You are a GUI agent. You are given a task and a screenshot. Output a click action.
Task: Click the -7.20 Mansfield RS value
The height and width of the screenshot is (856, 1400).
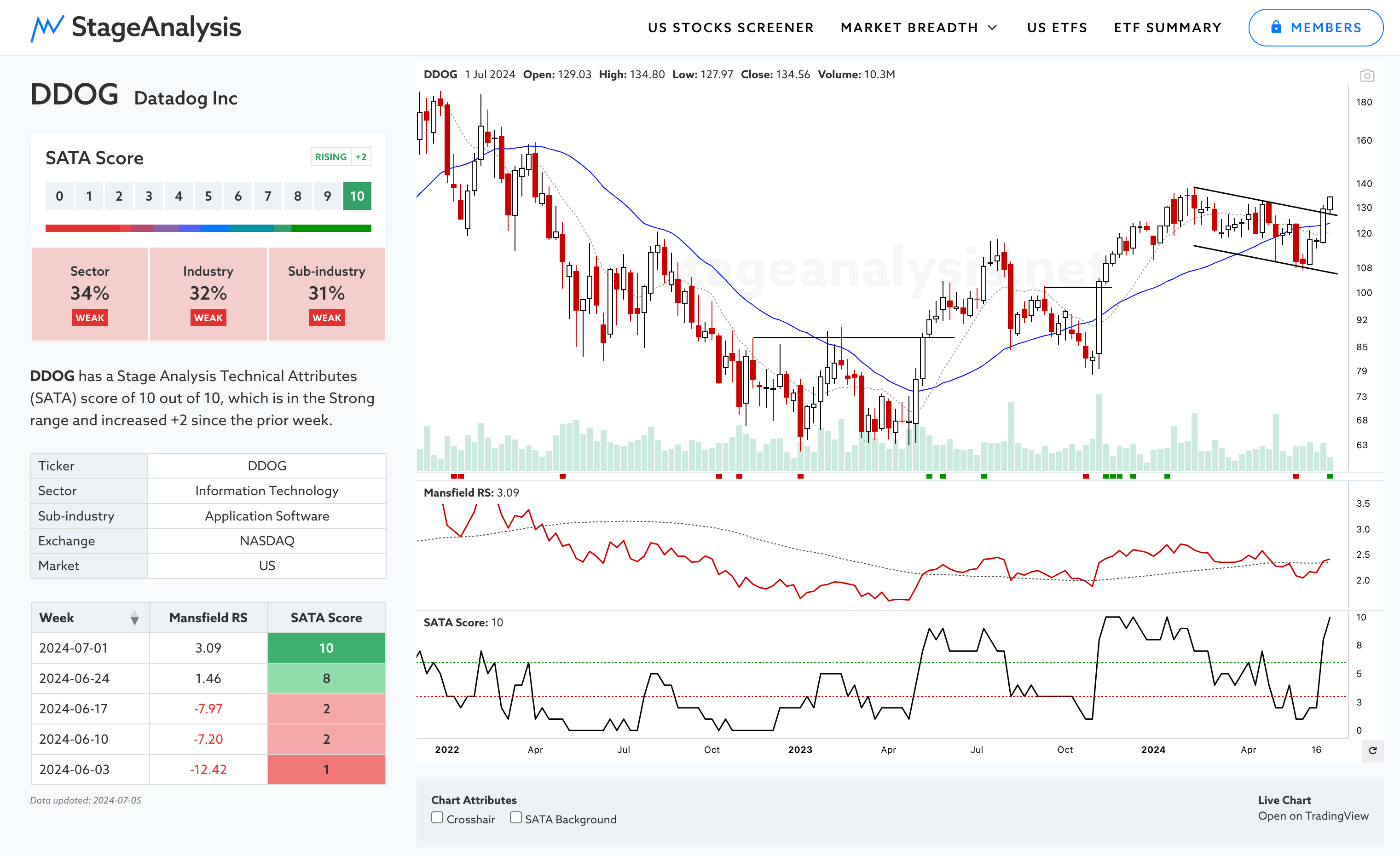(x=208, y=739)
